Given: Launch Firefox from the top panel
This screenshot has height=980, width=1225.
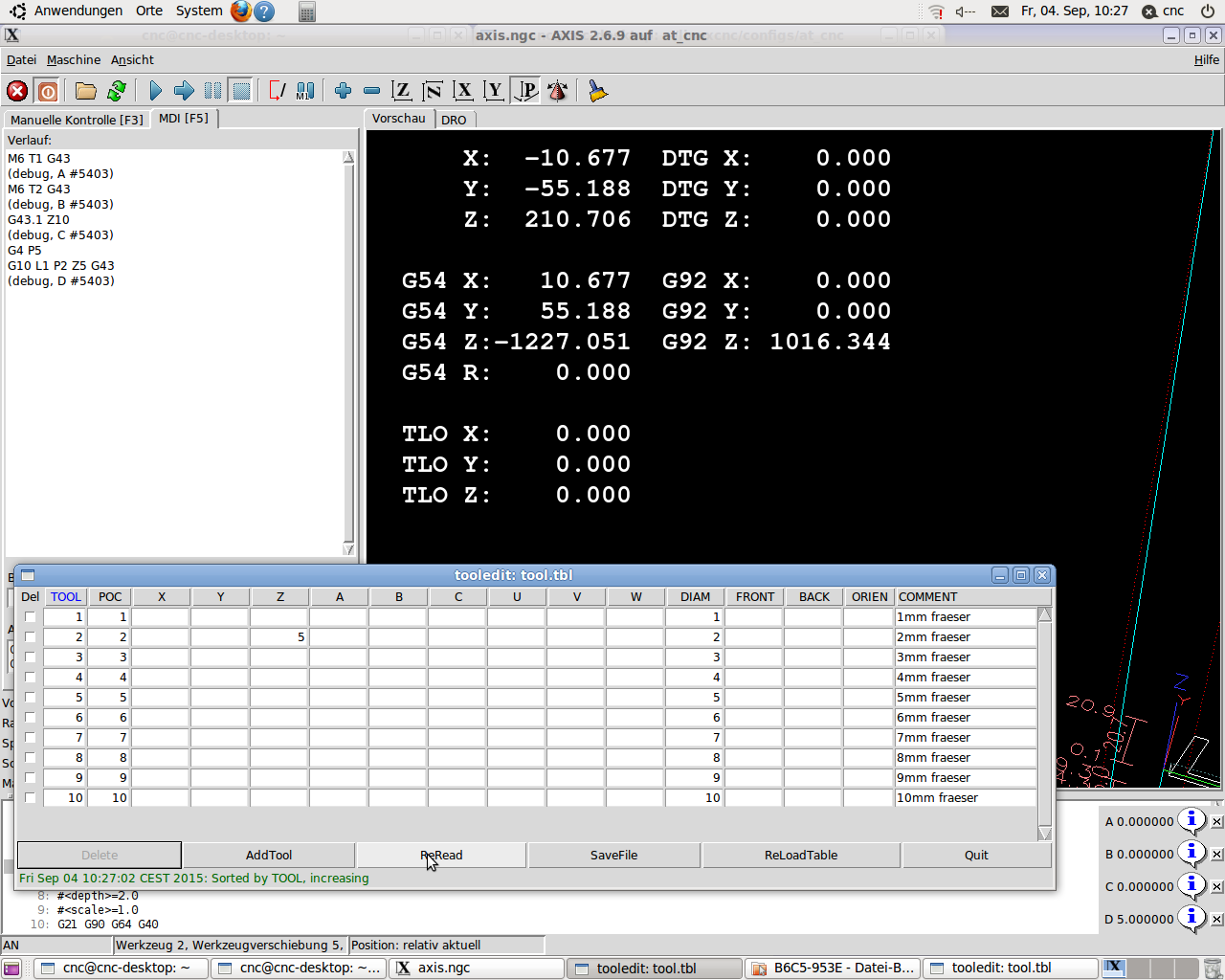Looking at the screenshot, I should (x=240, y=11).
